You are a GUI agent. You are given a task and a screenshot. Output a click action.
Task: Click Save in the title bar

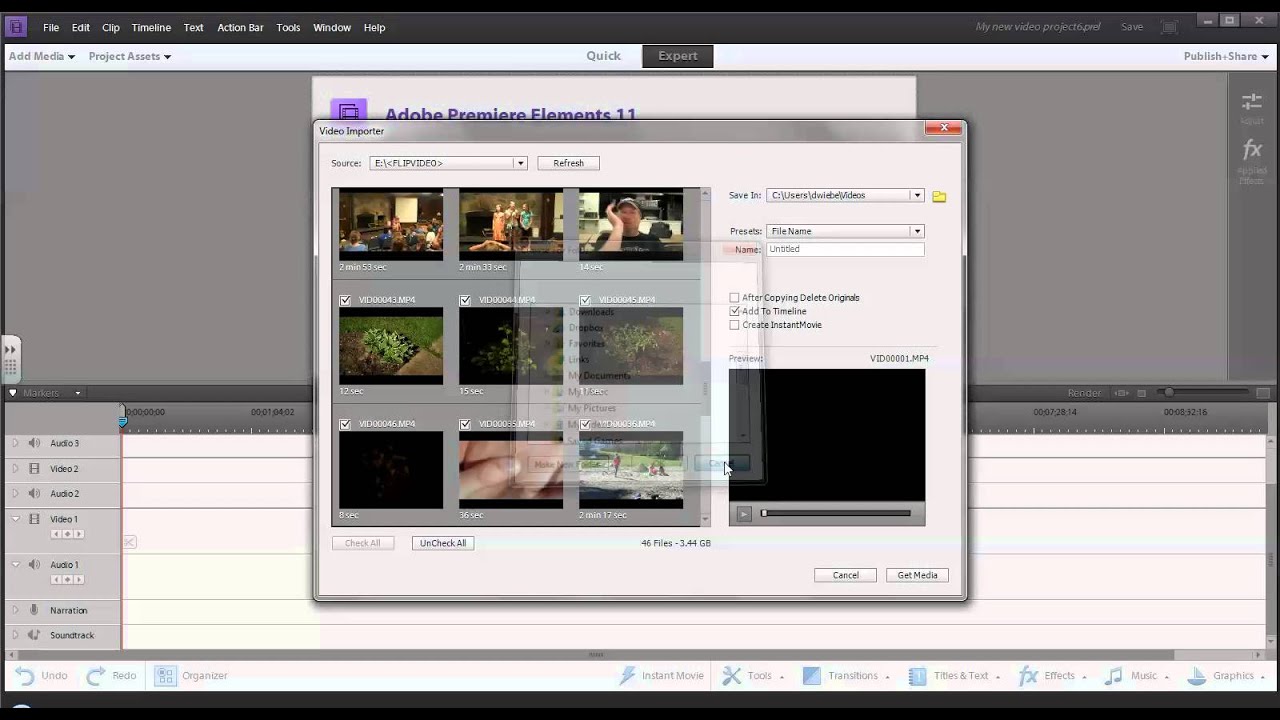pyautogui.click(x=1132, y=27)
